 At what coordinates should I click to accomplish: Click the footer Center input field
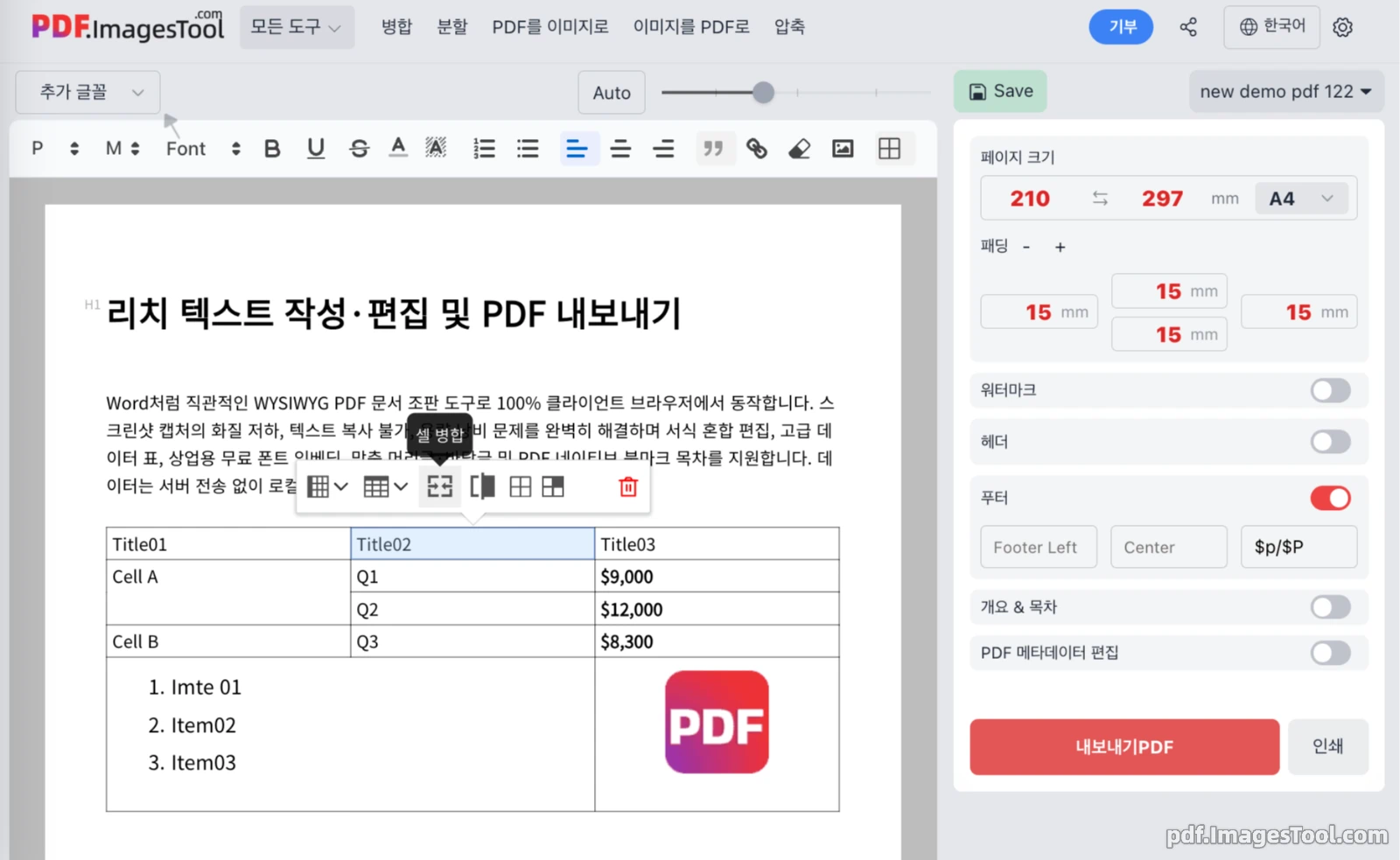[1169, 548]
